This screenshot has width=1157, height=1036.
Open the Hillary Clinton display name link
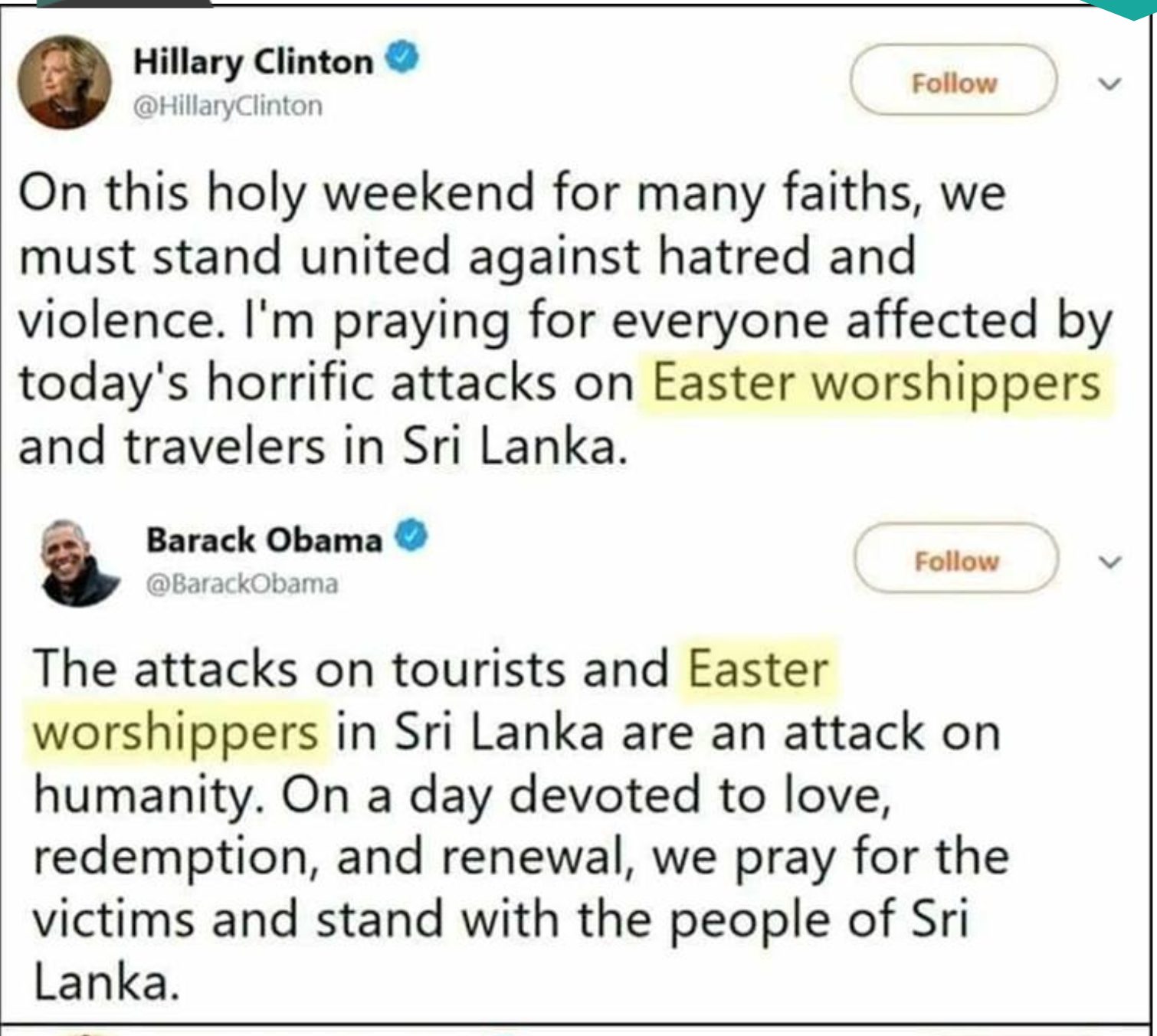pyautogui.click(x=253, y=62)
